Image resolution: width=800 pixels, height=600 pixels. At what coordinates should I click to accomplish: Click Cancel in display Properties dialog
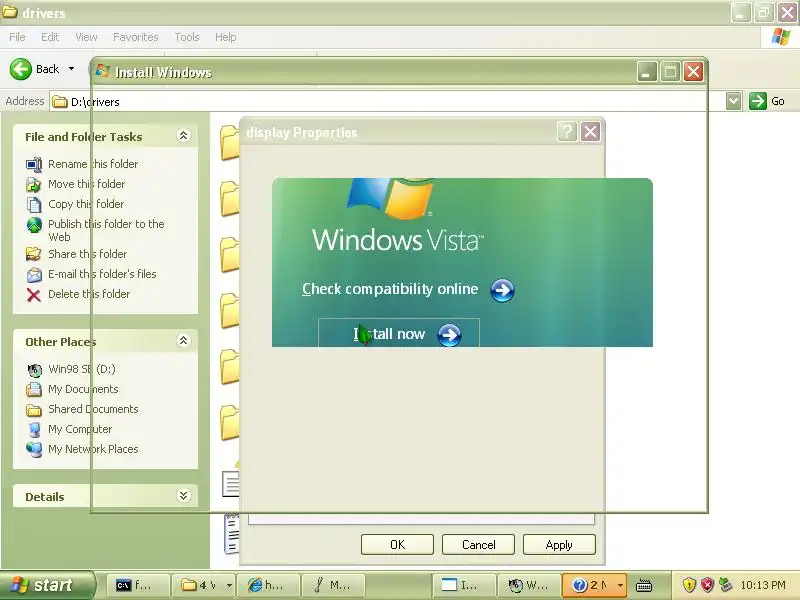(x=478, y=544)
